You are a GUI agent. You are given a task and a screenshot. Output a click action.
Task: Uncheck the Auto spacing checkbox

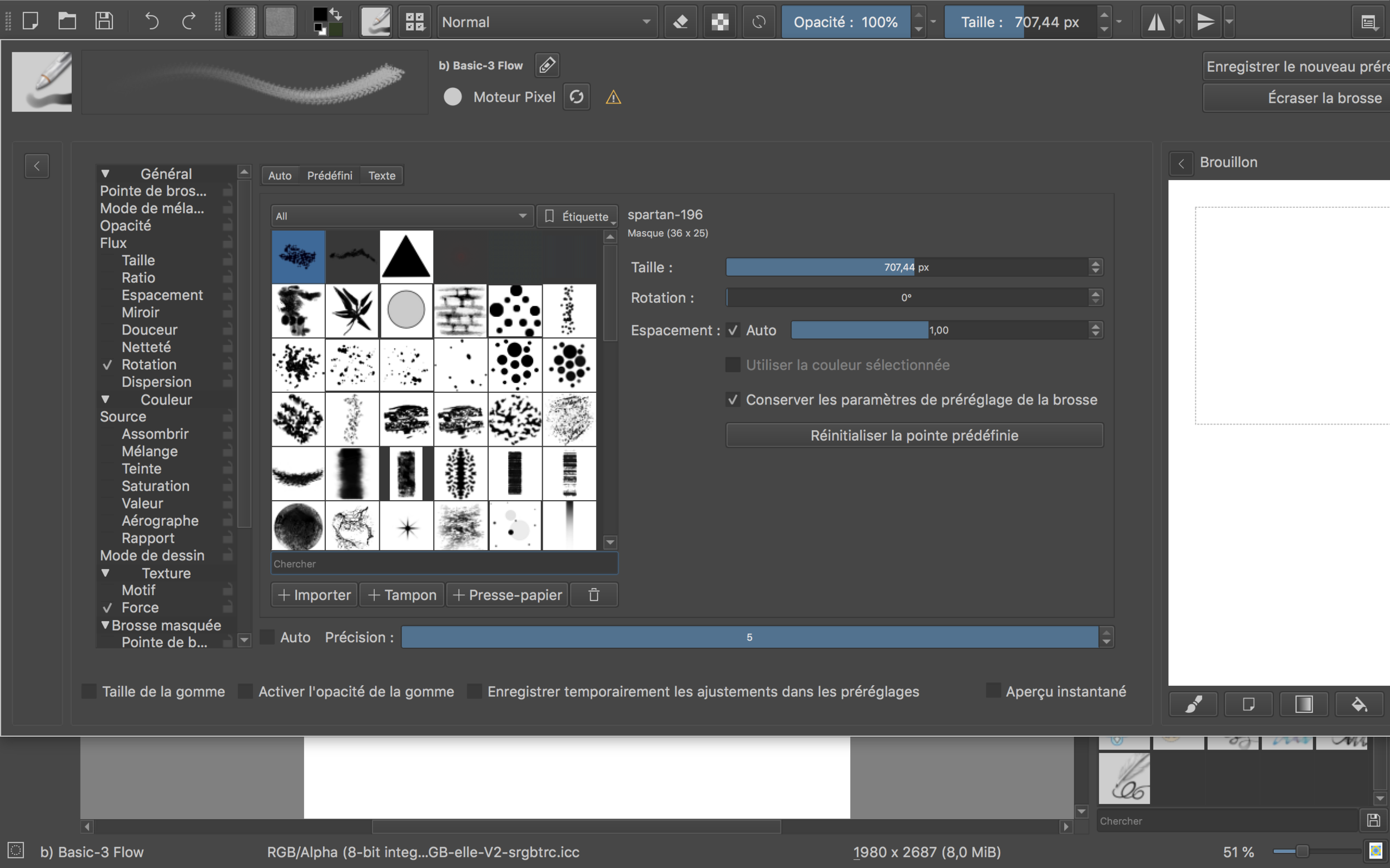(x=733, y=330)
